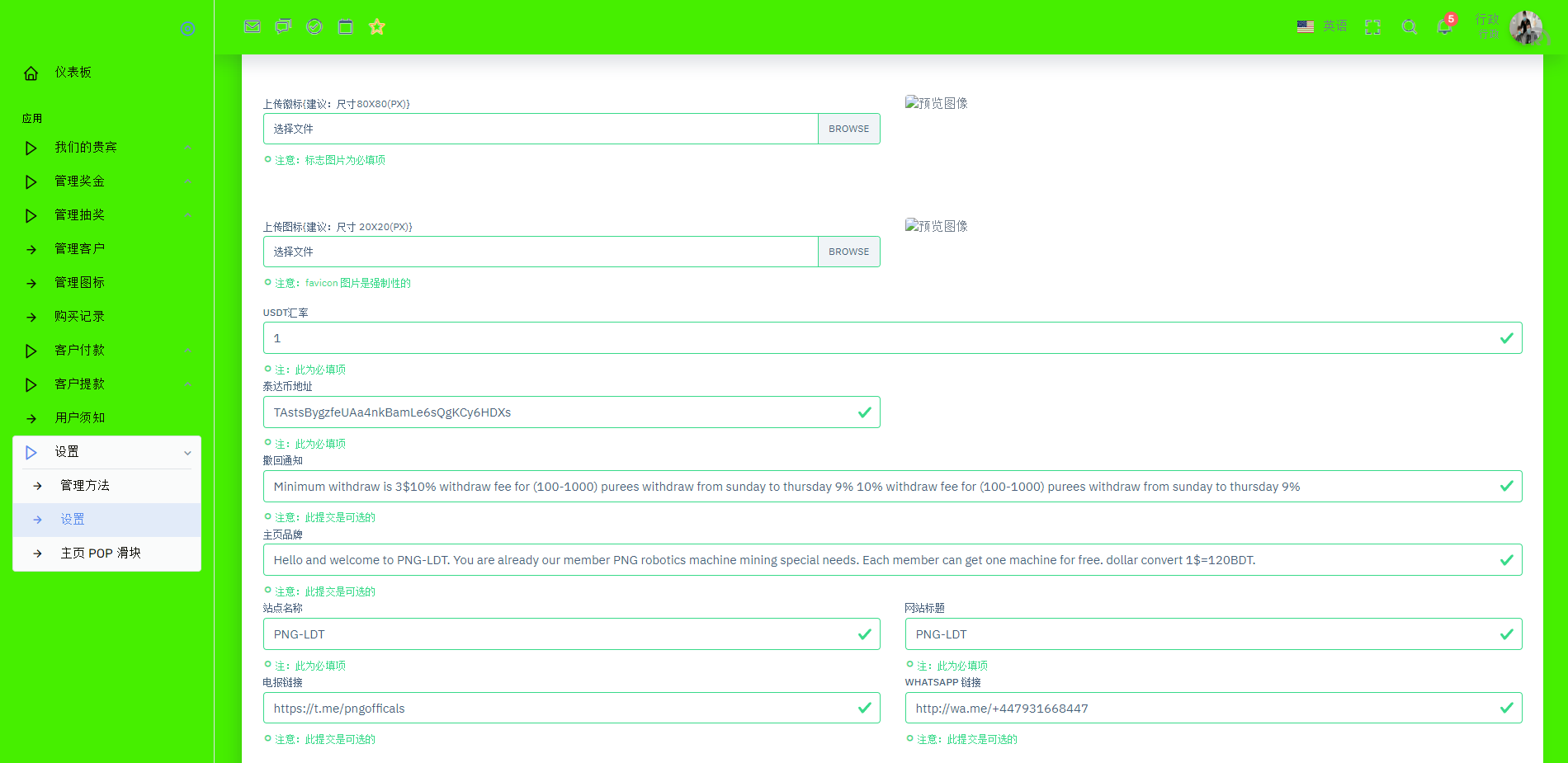Open notifications bell with badge 5
1568x763 pixels.
[1444, 26]
